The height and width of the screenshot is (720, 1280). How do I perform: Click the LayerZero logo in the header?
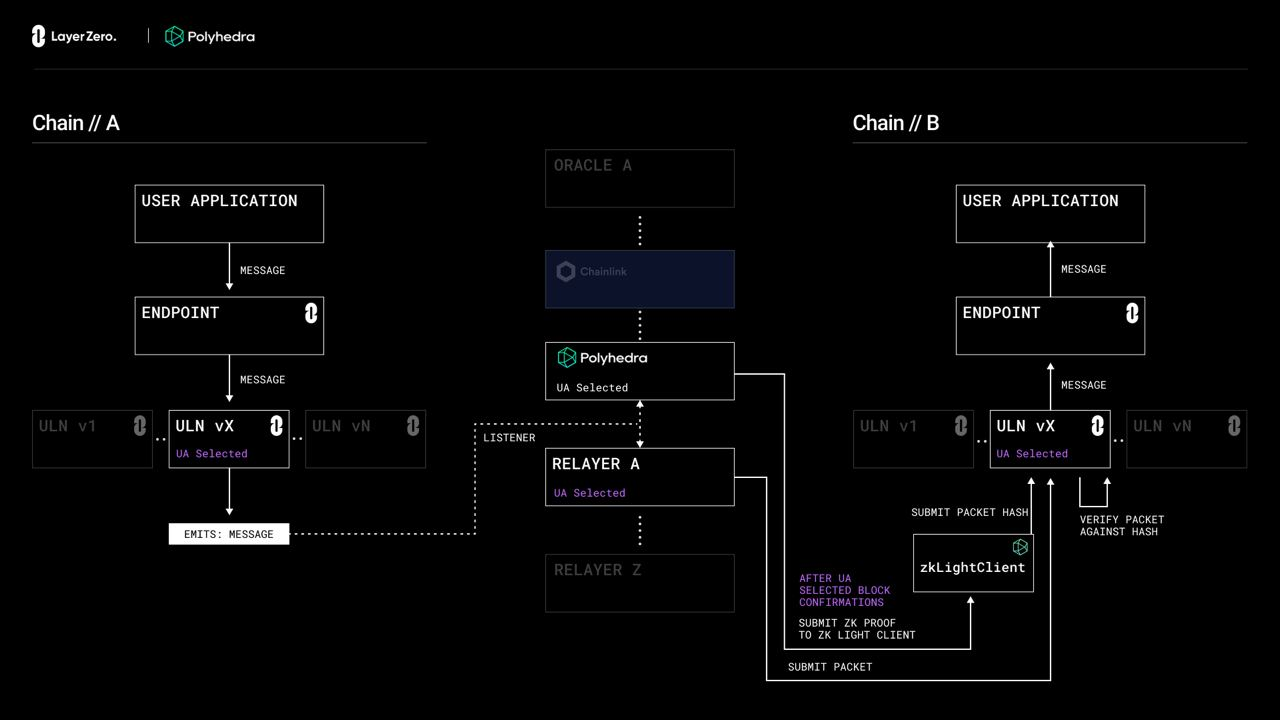click(x=74, y=36)
